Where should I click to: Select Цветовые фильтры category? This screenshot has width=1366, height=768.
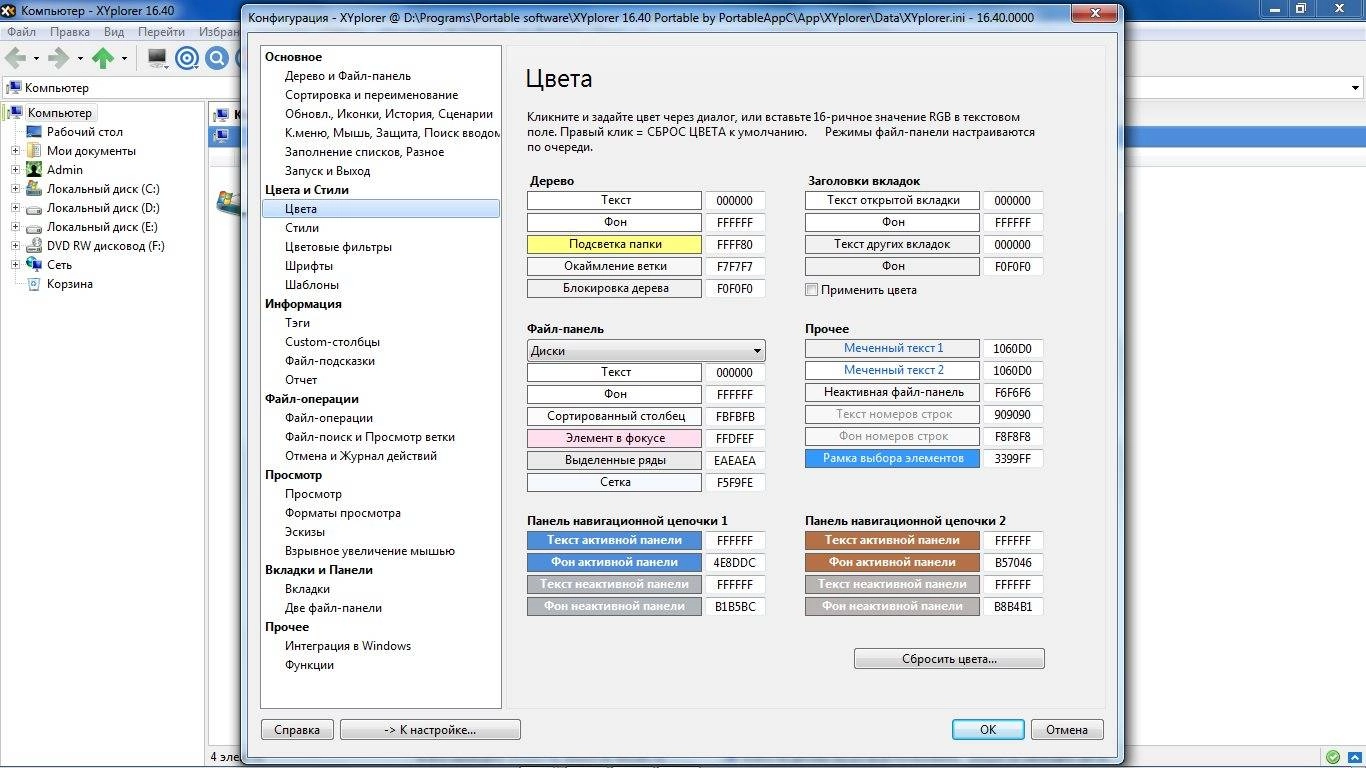pos(338,247)
